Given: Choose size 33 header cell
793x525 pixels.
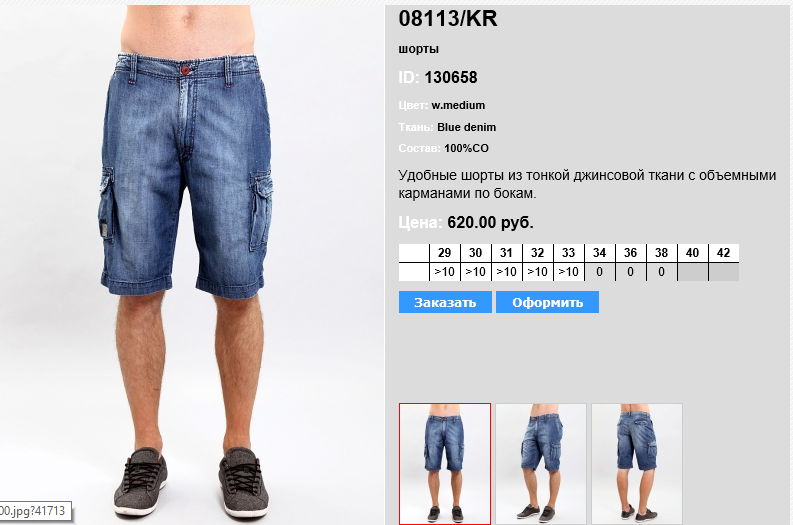Looking at the screenshot, I should (x=568, y=253).
